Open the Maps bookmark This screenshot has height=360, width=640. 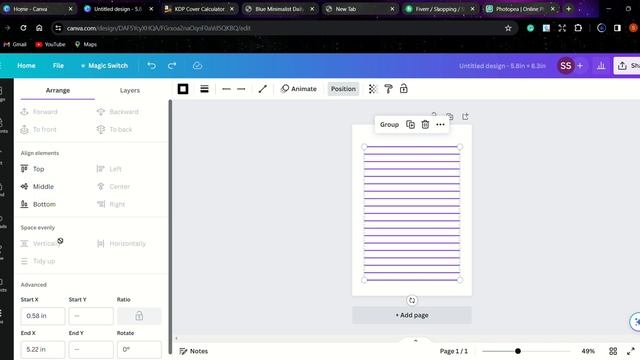pos(86,44)
